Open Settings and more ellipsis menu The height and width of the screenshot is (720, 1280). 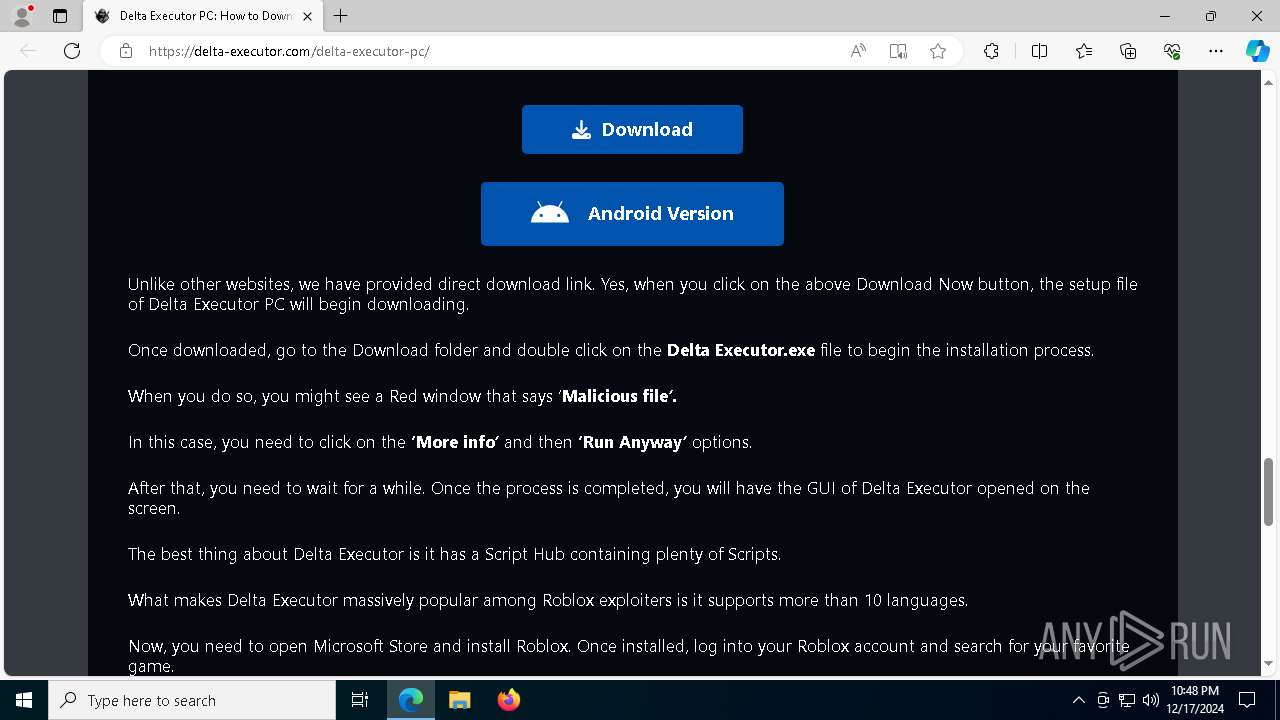[x=1216, y=51]
